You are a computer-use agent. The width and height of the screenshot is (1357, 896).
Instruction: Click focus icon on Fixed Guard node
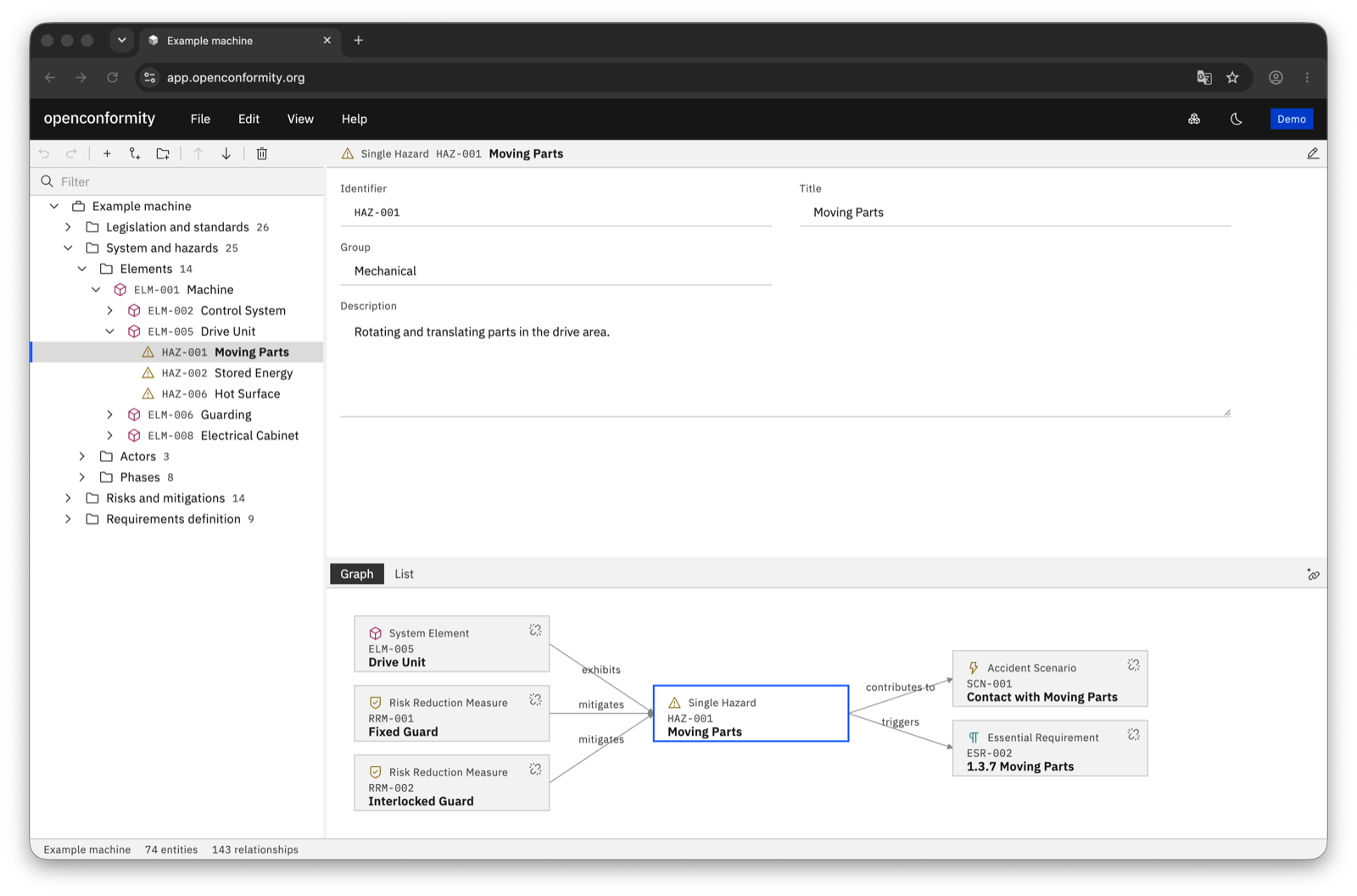pyautogui.click(x=535, y=699)
